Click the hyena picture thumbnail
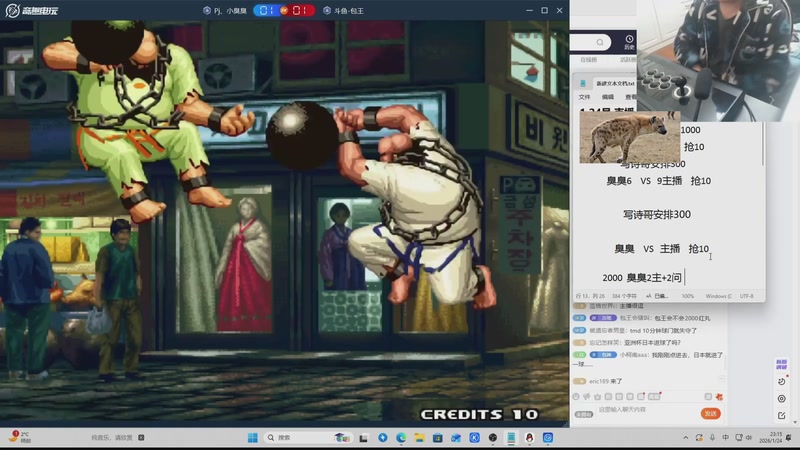 630,137
